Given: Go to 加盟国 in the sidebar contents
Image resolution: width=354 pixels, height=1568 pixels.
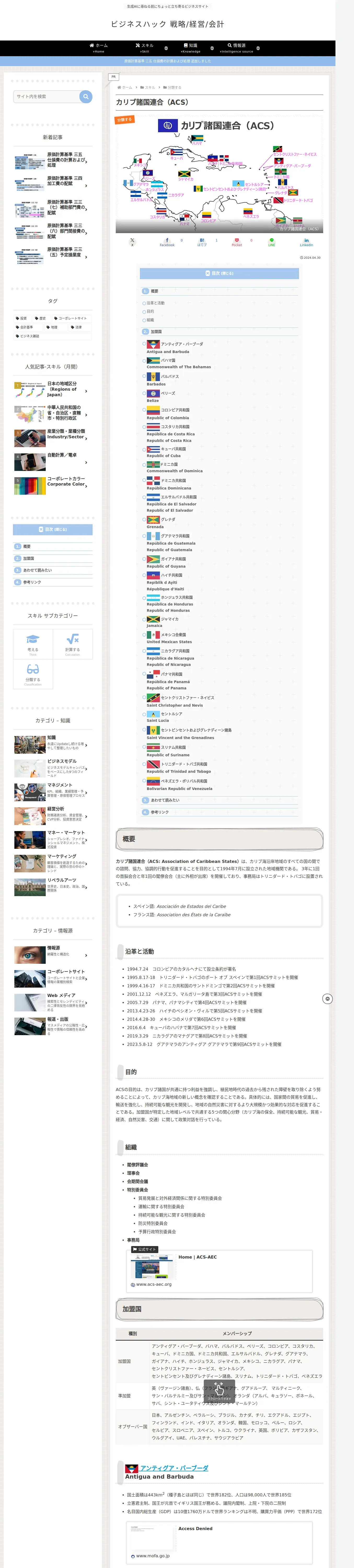Looking at the screenshot, I should pos(53,558).
